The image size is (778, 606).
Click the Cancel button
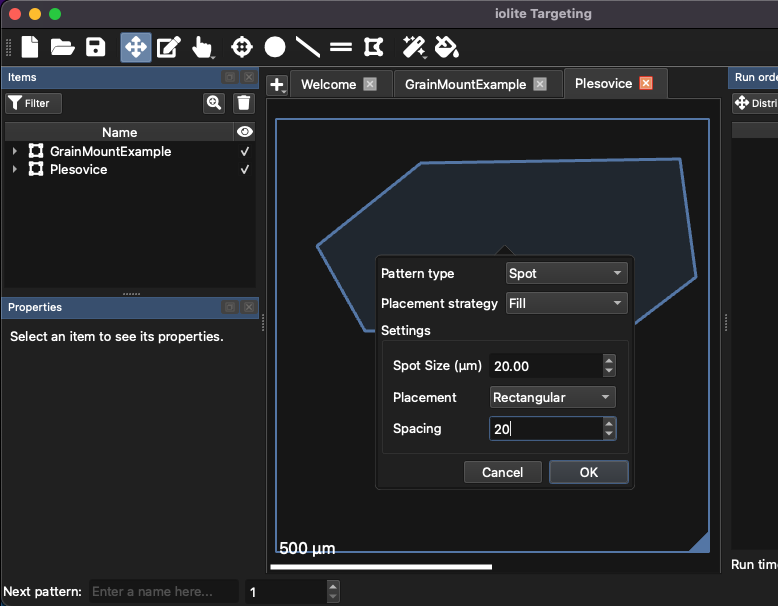(503, 472)
